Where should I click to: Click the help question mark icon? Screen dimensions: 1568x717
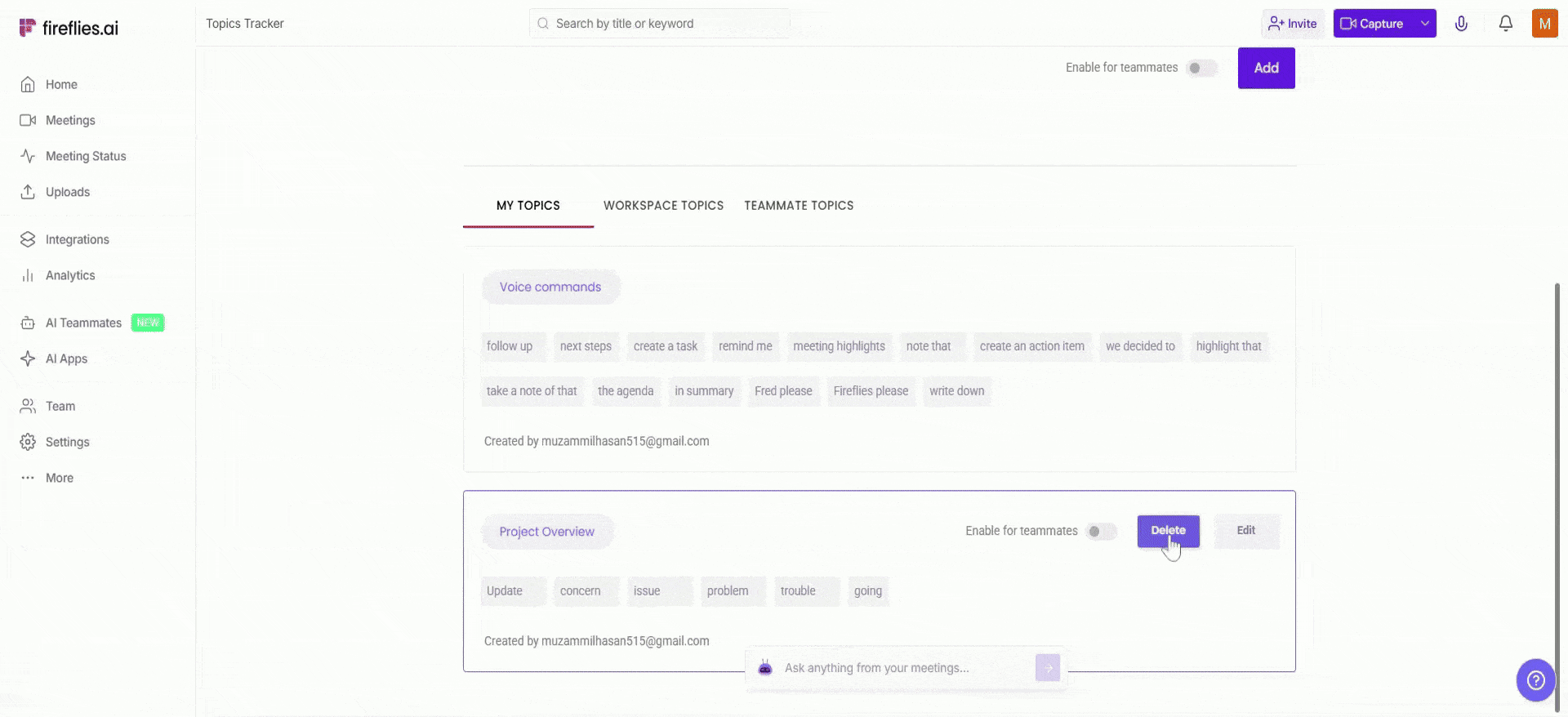click(x=1535, y=679)
